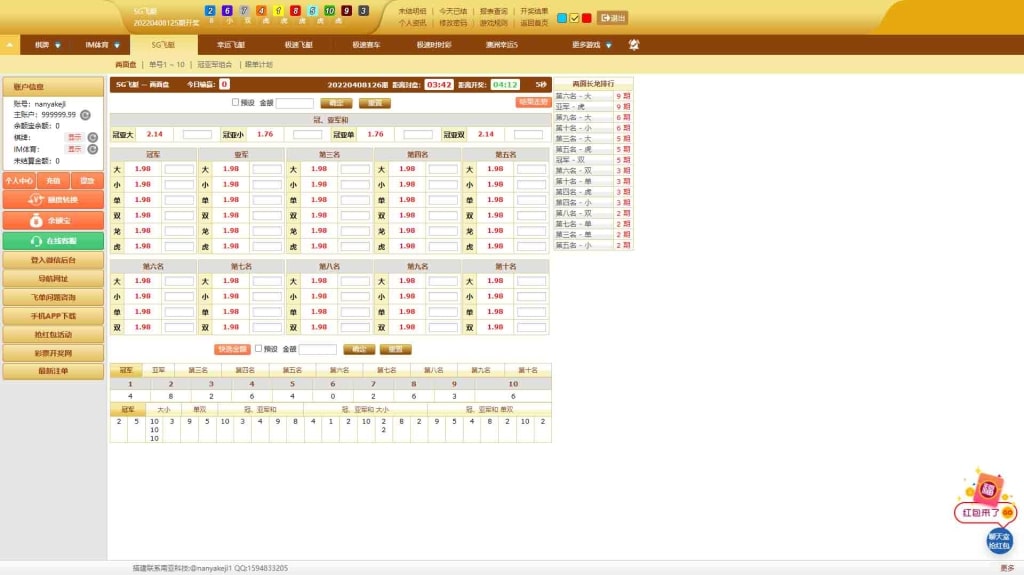Open 个人中心 personal center button

[x=19, y=180]
